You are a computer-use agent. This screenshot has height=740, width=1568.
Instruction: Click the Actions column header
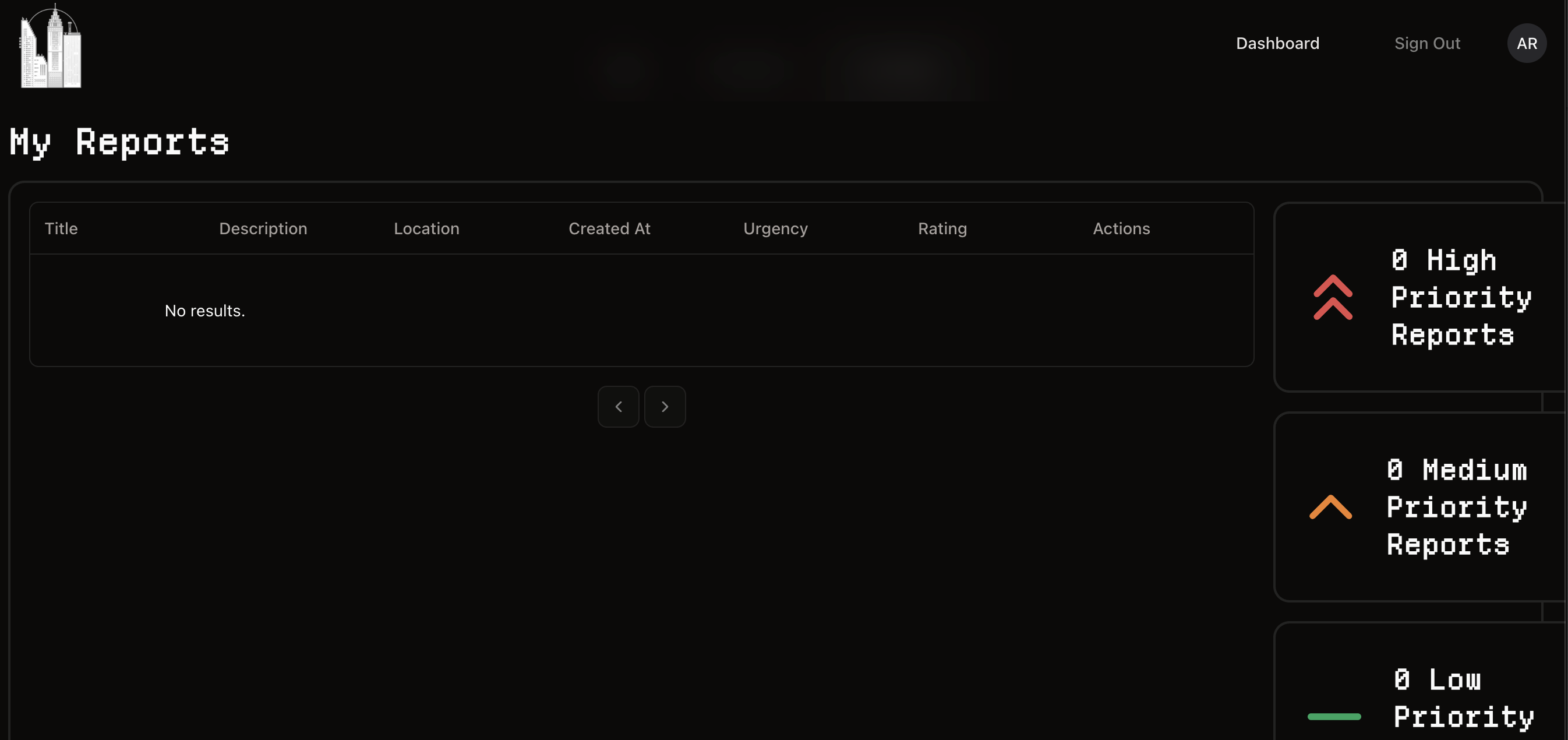point(1121,228)
